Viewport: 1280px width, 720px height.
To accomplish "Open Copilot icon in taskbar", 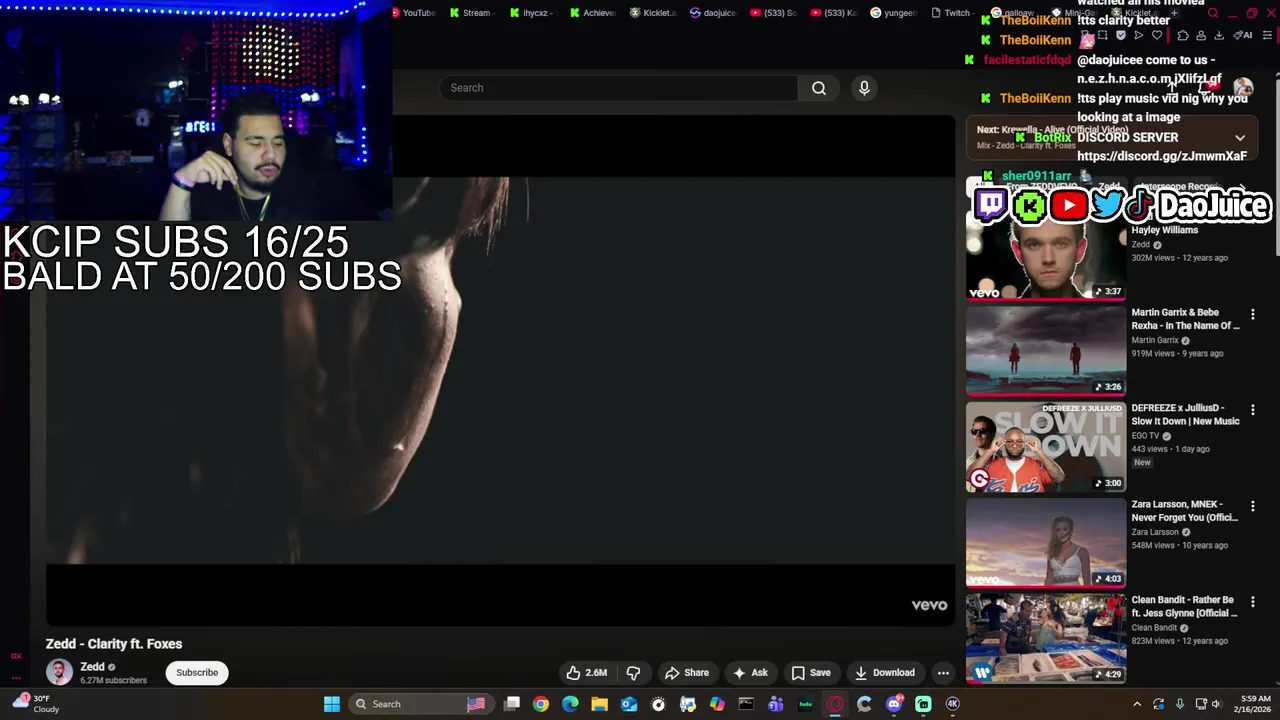I will [x=717, y=704].
